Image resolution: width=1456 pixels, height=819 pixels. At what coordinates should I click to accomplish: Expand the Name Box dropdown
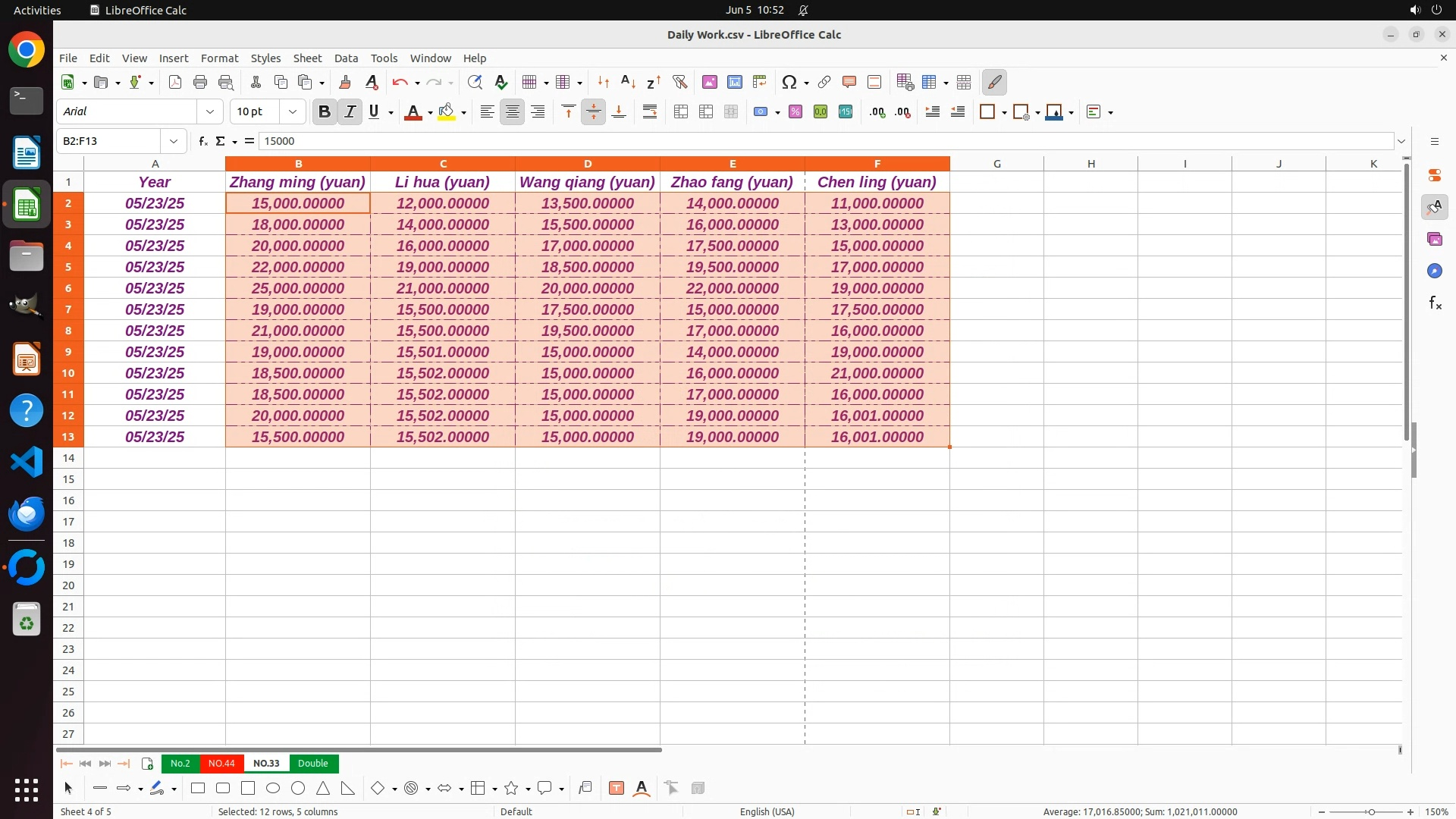(174, 141)
